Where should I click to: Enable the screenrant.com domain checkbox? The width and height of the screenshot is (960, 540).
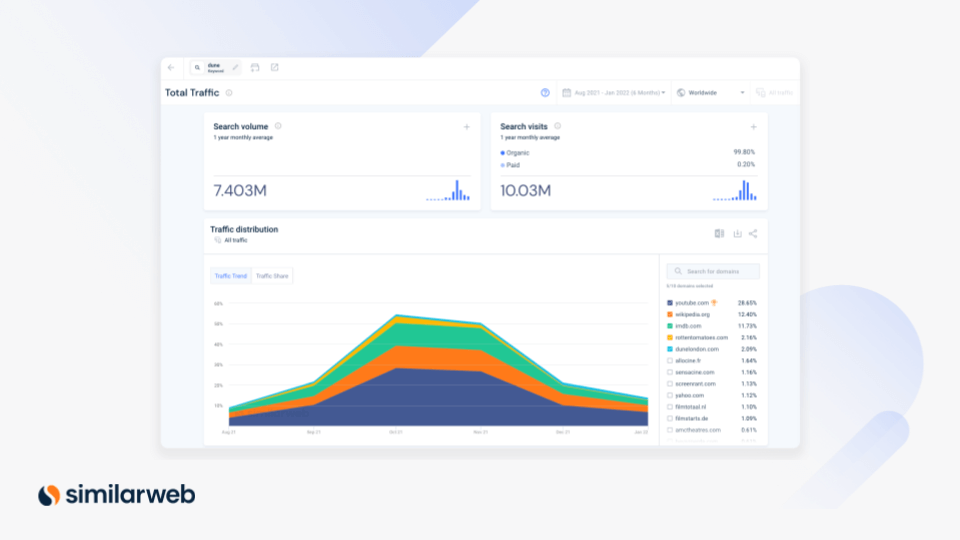click(670, 383)
